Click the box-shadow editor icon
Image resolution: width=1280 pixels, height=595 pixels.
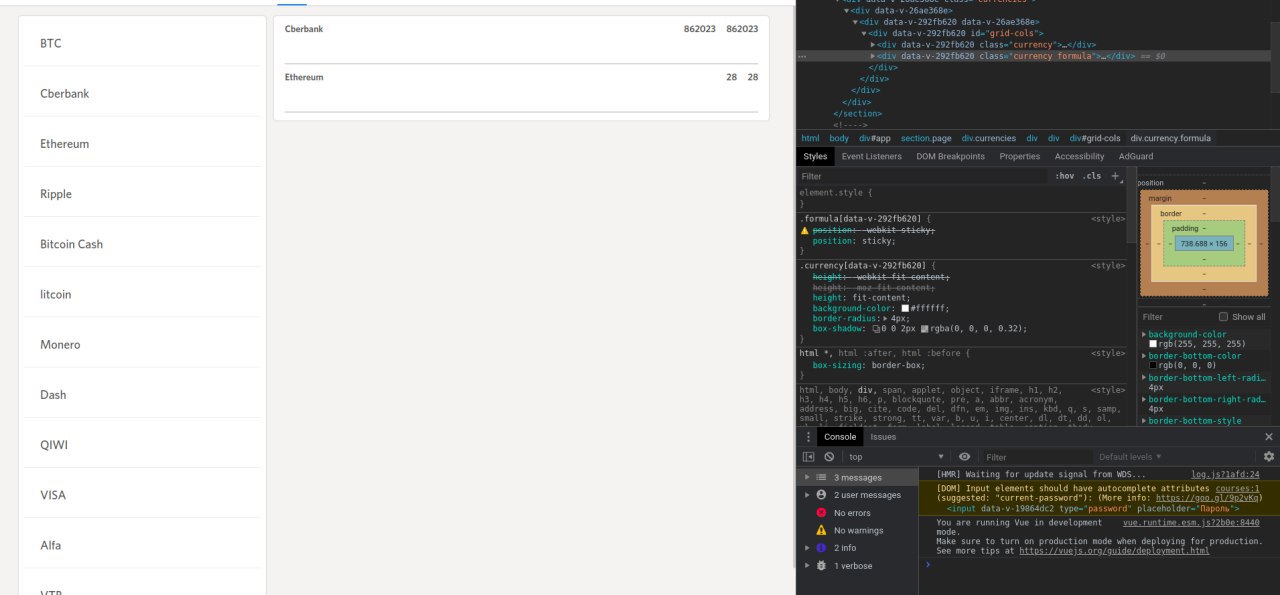click(x=876, y=328)
